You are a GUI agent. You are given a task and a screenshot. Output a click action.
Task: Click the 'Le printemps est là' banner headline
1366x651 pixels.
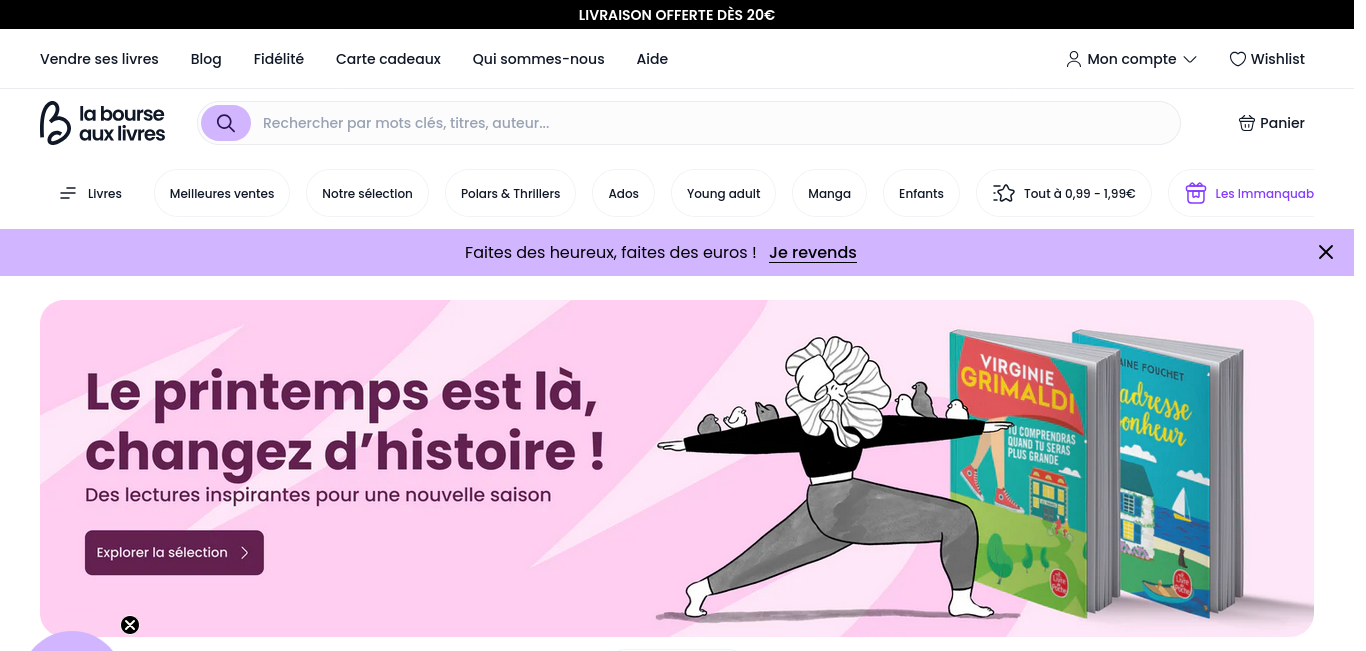[x=345, y=420]
